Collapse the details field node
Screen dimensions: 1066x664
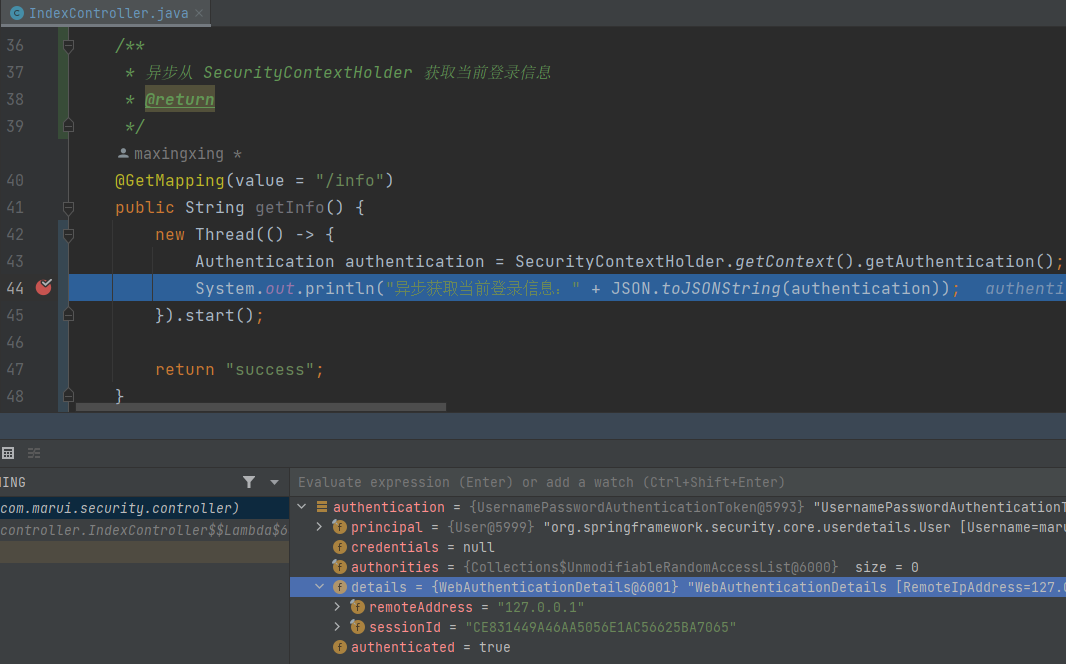(320, 587)
